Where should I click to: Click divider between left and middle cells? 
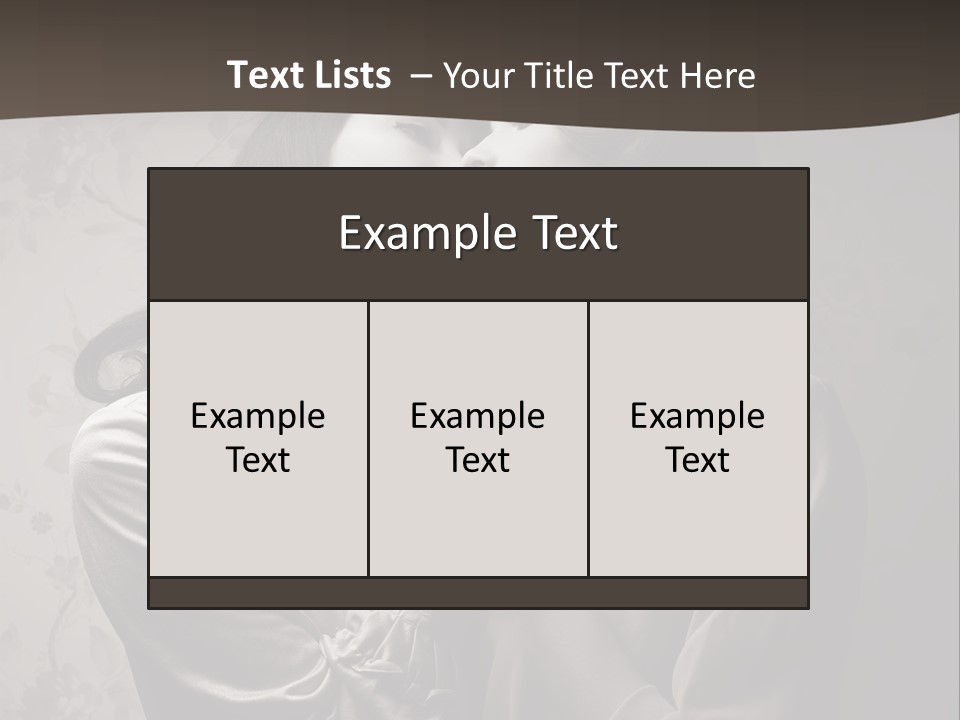(x=368, y=438)
